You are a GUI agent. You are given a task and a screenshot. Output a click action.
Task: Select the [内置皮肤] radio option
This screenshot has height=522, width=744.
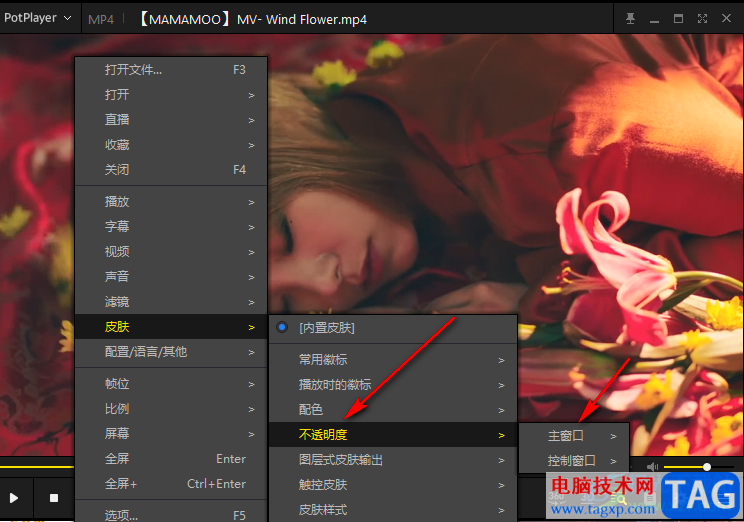pyautogui.click(x=393, y=328)
